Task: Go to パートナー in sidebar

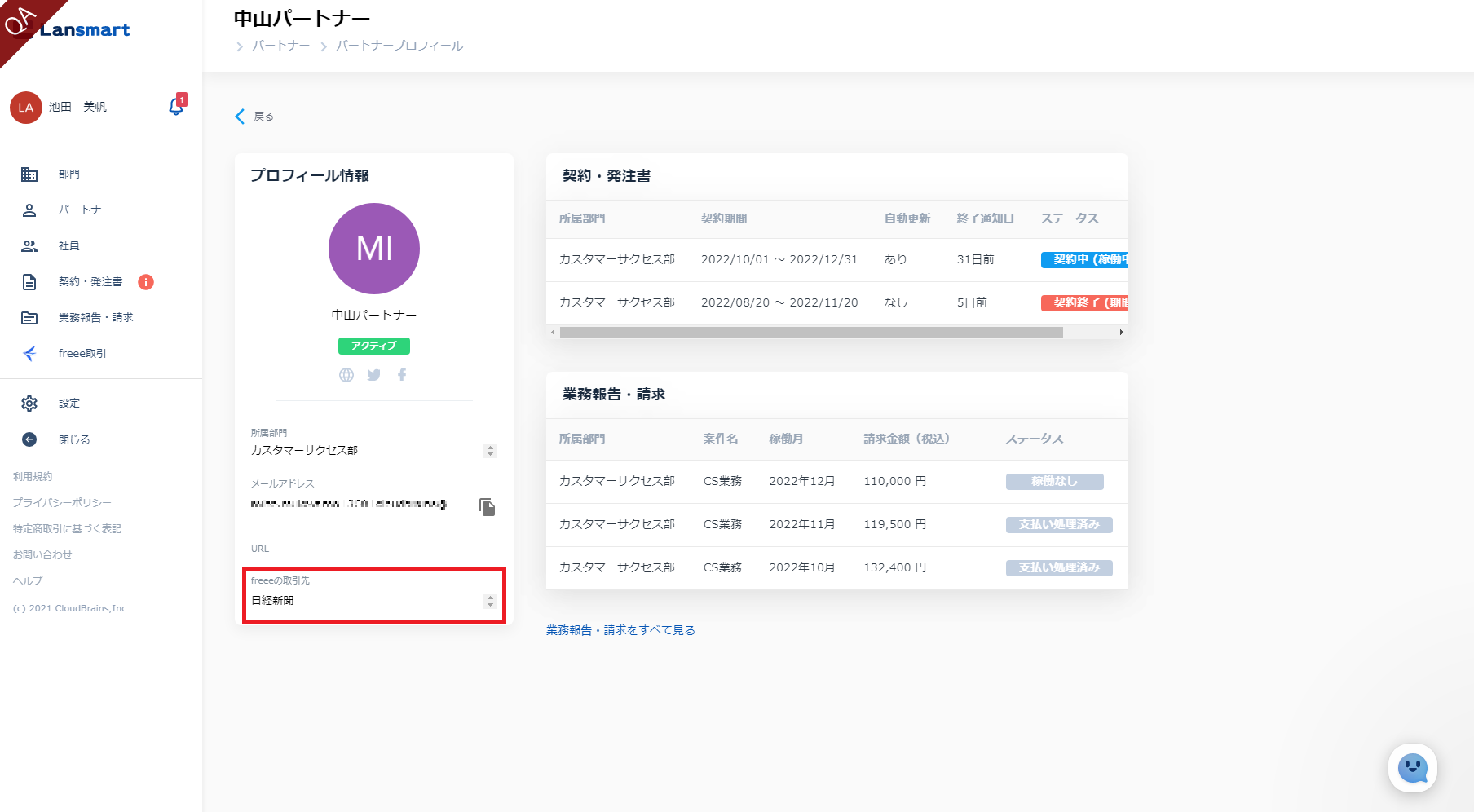Action: (x=85, y=210)
